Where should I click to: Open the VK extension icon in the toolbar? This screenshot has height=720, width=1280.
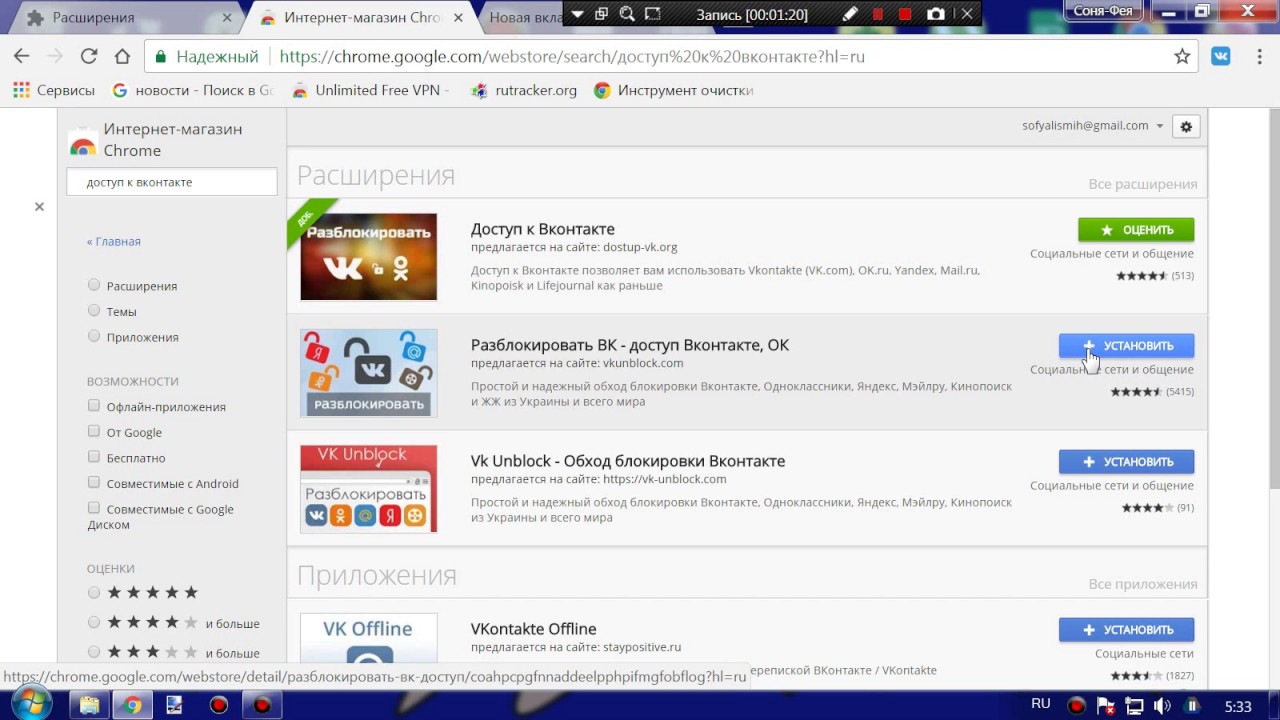click(x=1221, y=57)
